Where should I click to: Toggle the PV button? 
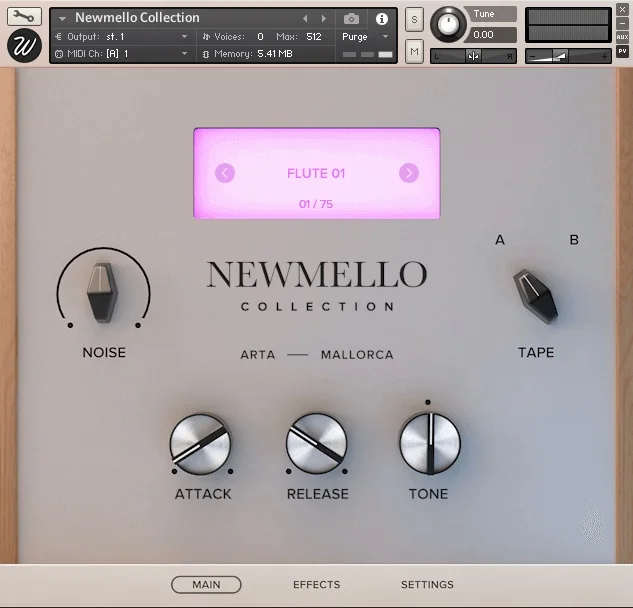click(x=622, y=51)
